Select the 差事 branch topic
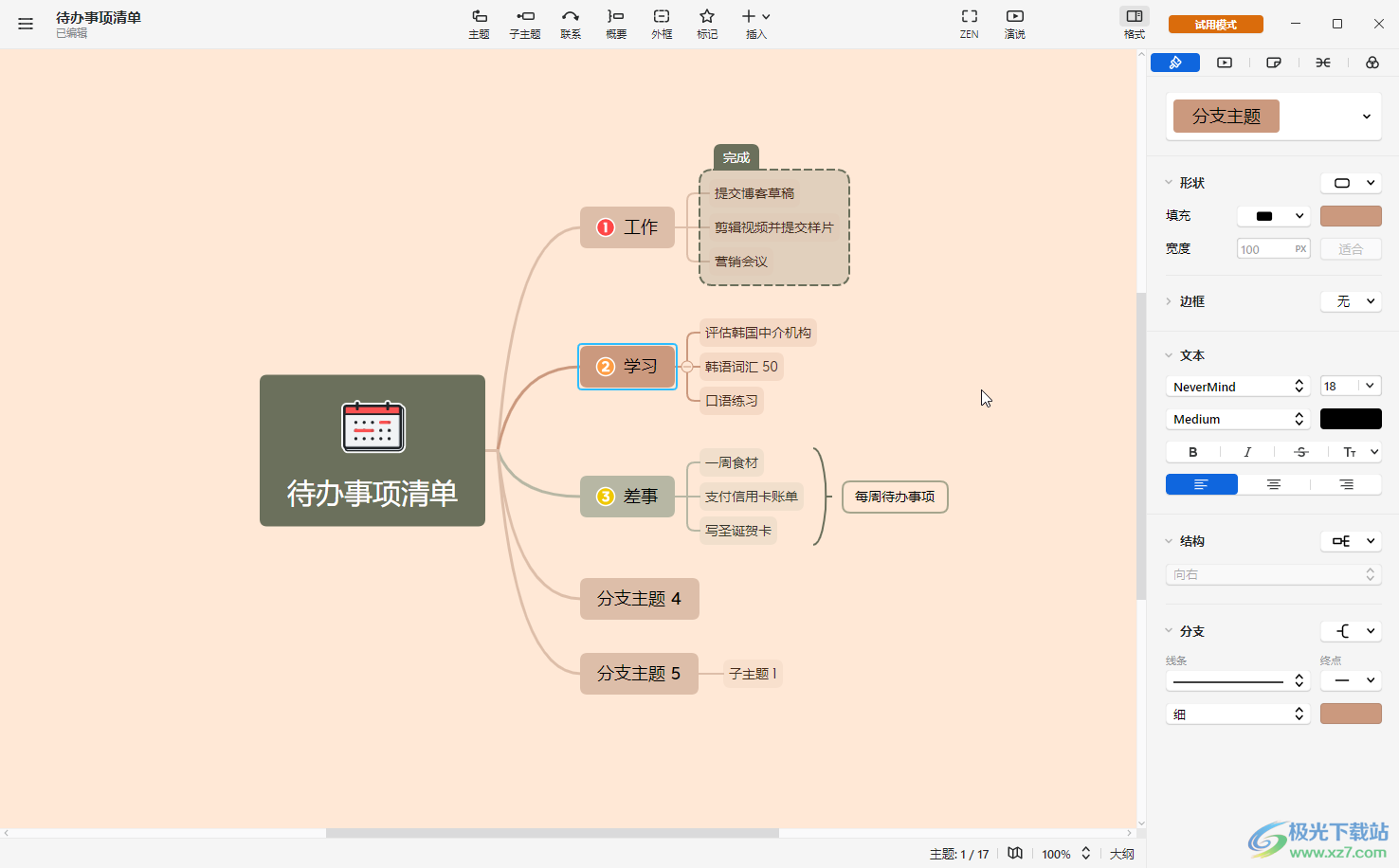 (627, 497)
